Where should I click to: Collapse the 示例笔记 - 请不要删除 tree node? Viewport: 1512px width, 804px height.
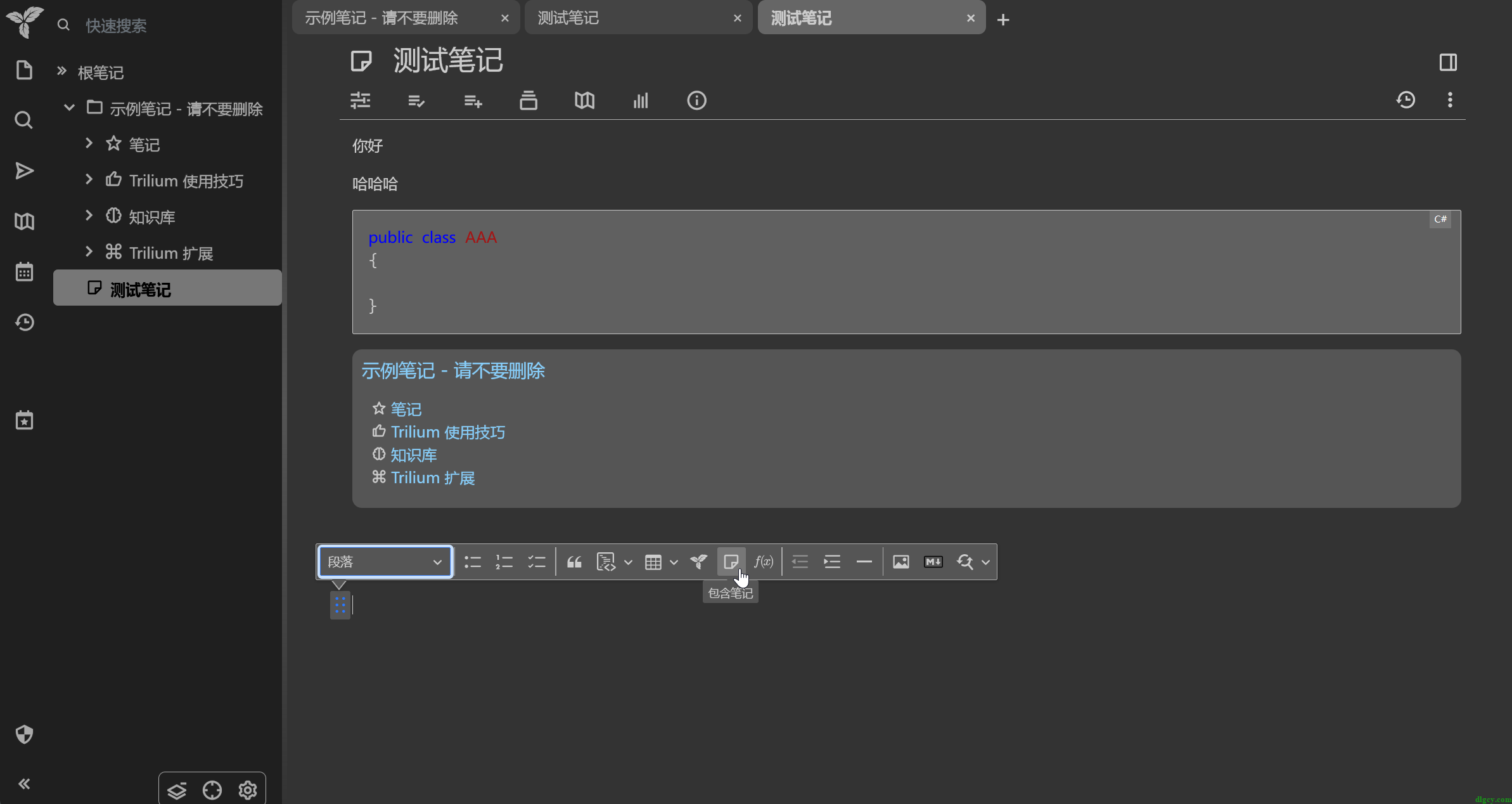[69, 108]
